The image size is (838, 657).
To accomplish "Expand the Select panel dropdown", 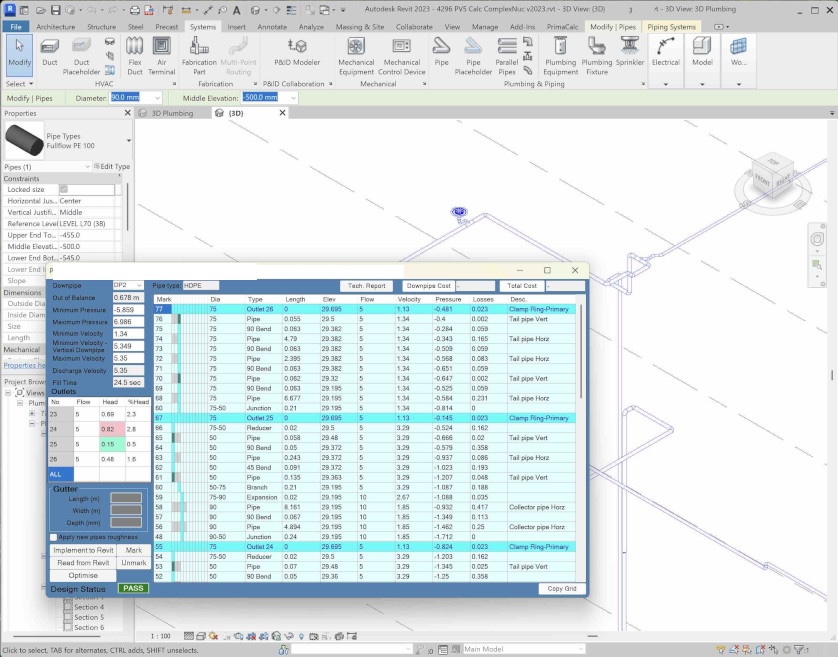I will coord(20,84).
